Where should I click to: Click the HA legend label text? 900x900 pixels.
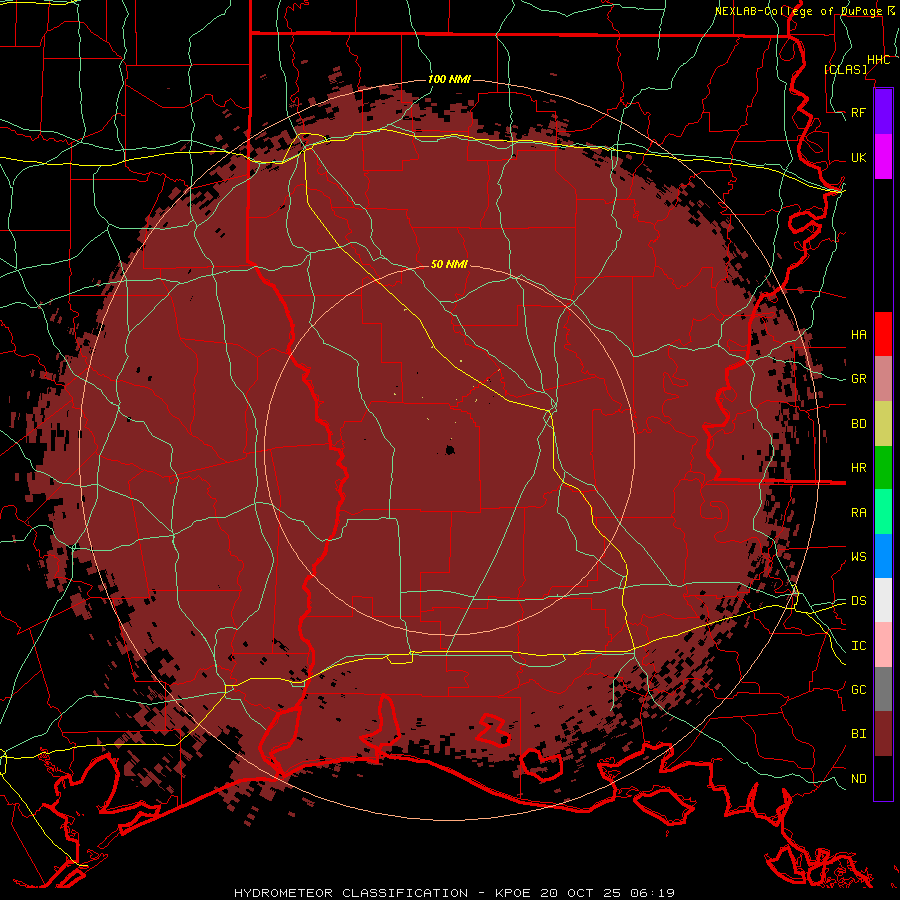click(x=858, y=334)
